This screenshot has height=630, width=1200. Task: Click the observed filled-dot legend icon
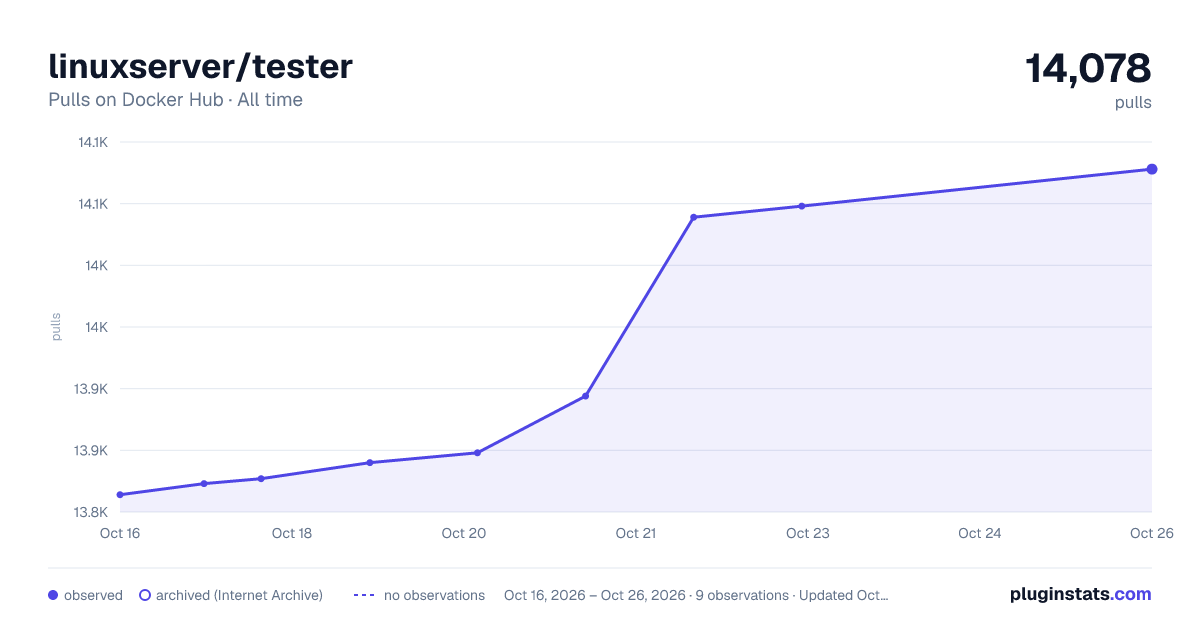tap(53, 595)
